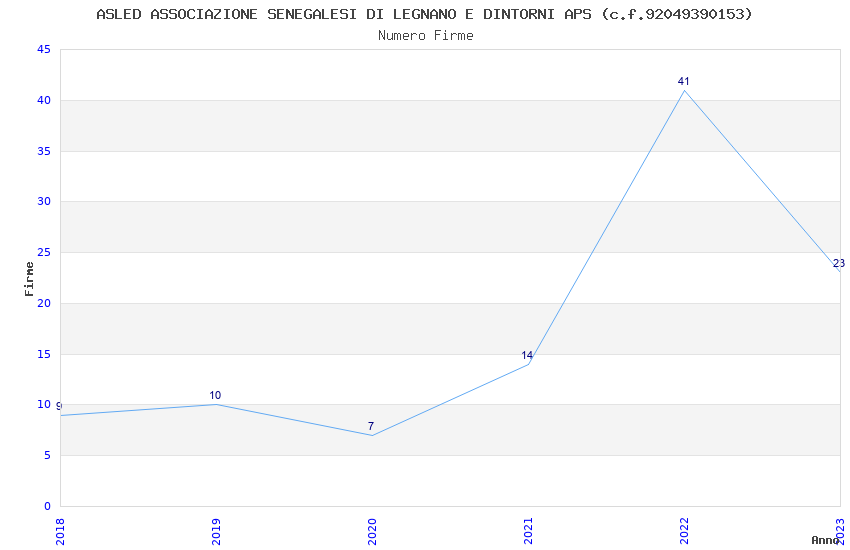Click the y-axis tick label 45
This screenshot has width=850, height=550.
tap(44, 50)
